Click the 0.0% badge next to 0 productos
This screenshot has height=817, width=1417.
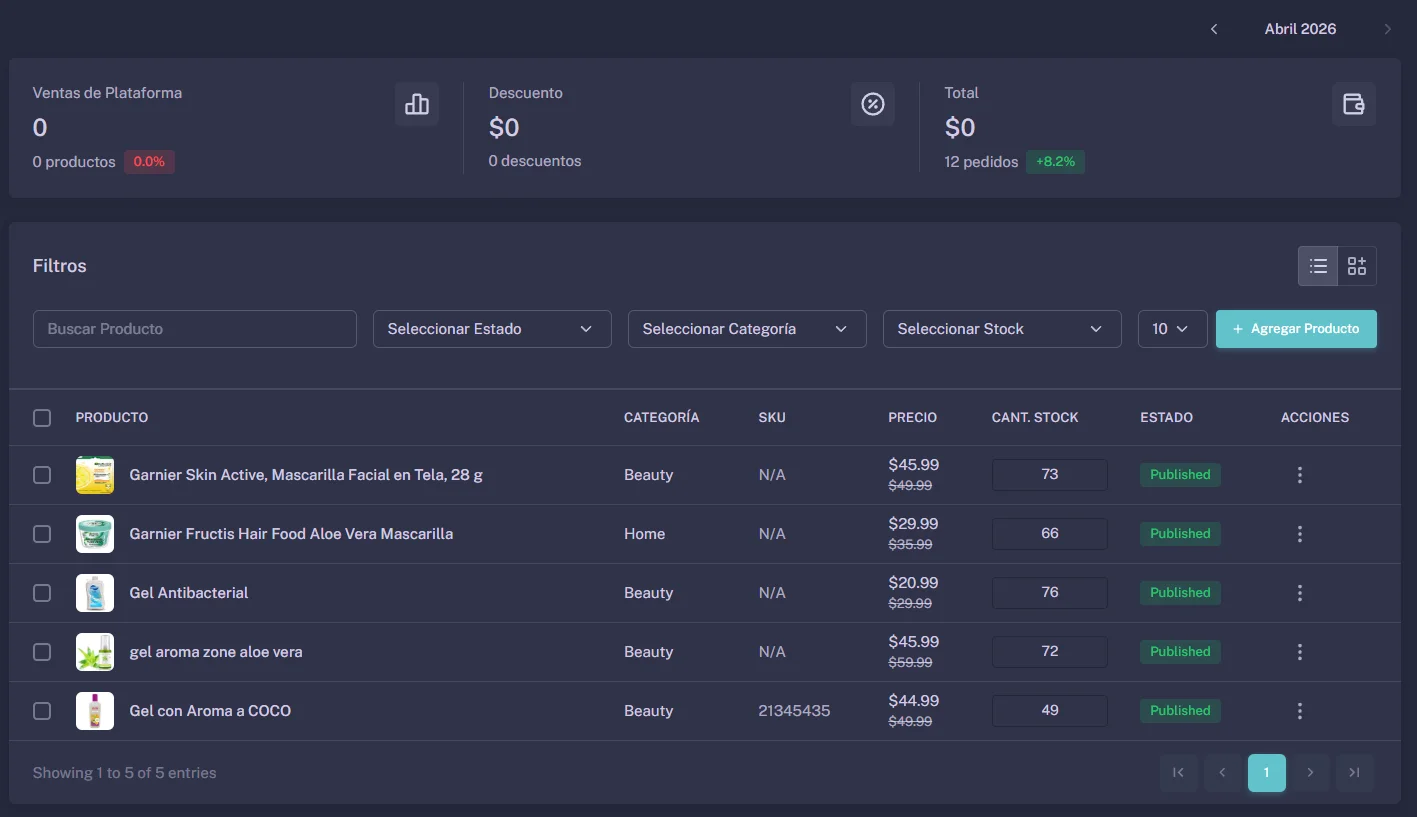(149, 162)
